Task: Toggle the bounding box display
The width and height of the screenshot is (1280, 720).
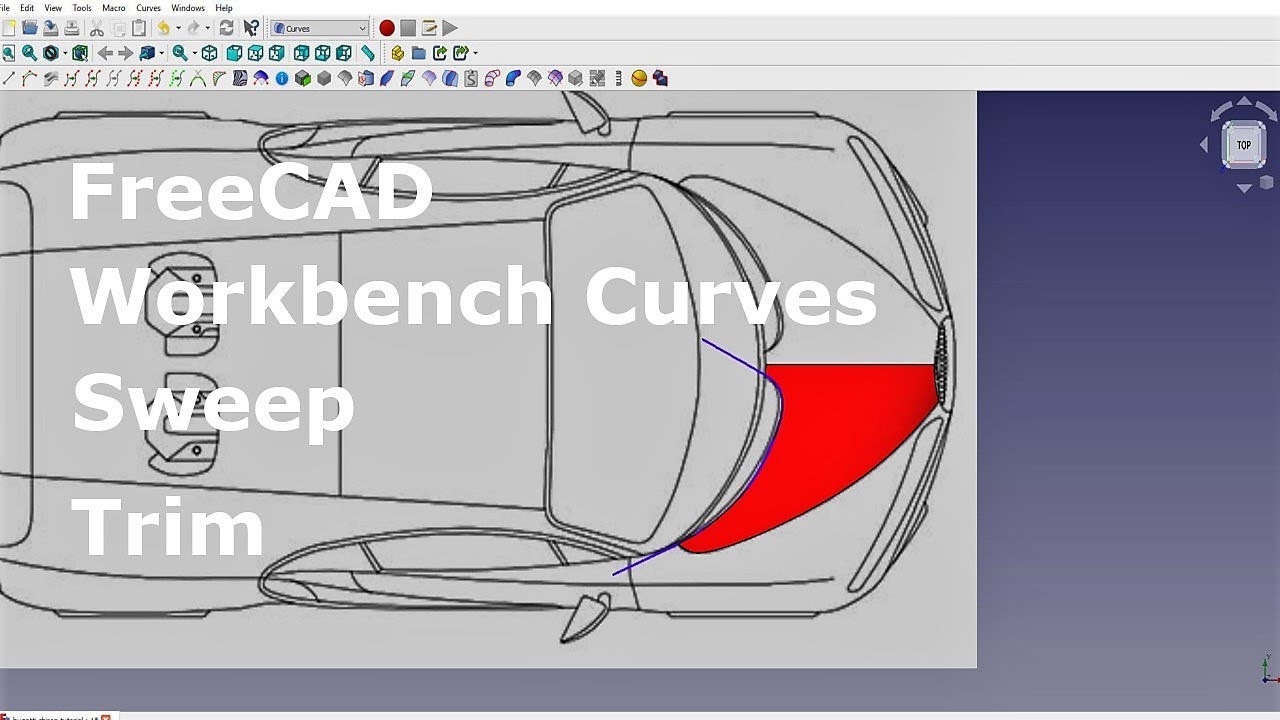Action: 80,53
